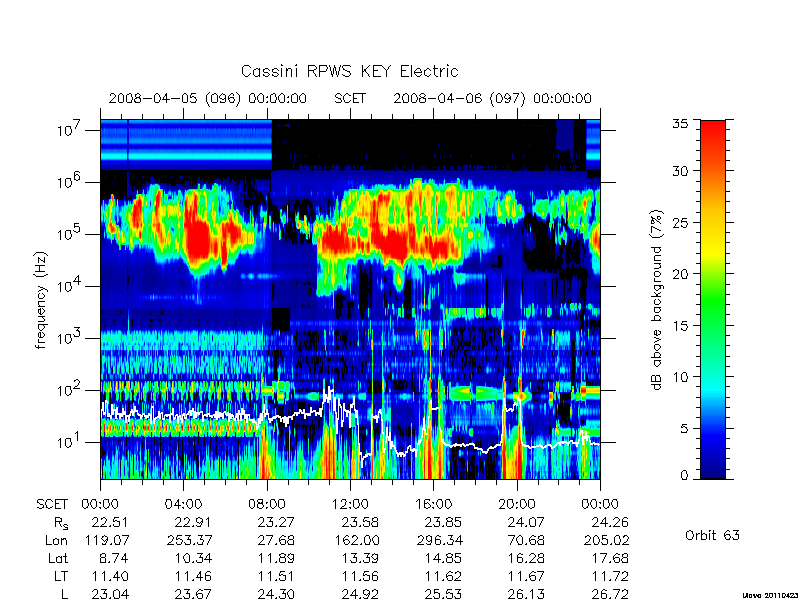Click the "10" color scale tick label

coord(680,377)
